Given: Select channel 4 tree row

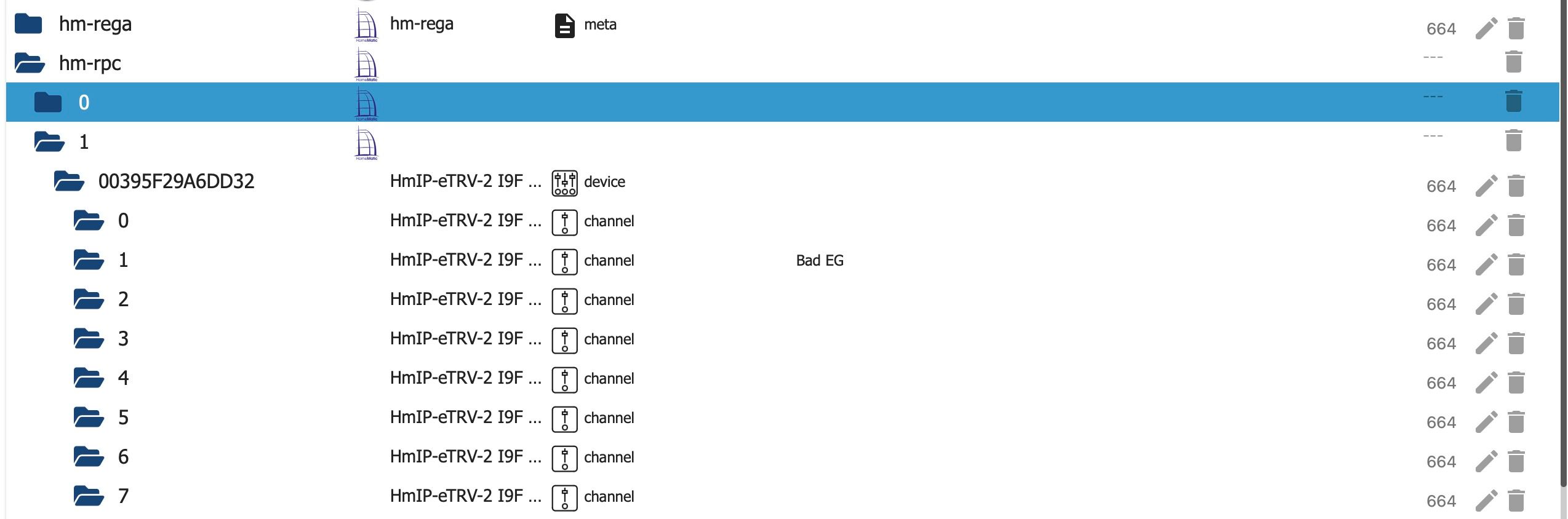Looking at the screenshot, I should pos(123,378).
